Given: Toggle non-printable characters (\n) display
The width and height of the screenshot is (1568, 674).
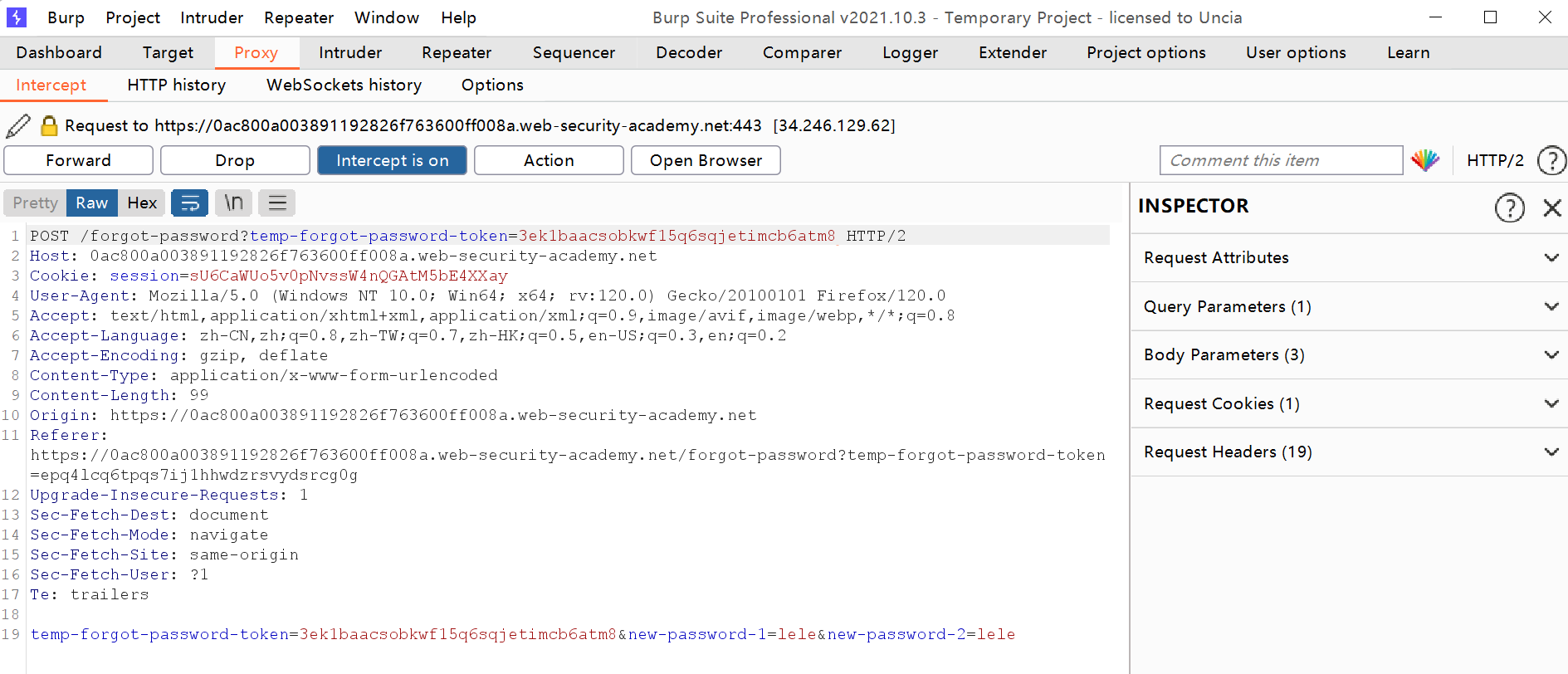Looking at the screenshot, I should tap(233, 203).
